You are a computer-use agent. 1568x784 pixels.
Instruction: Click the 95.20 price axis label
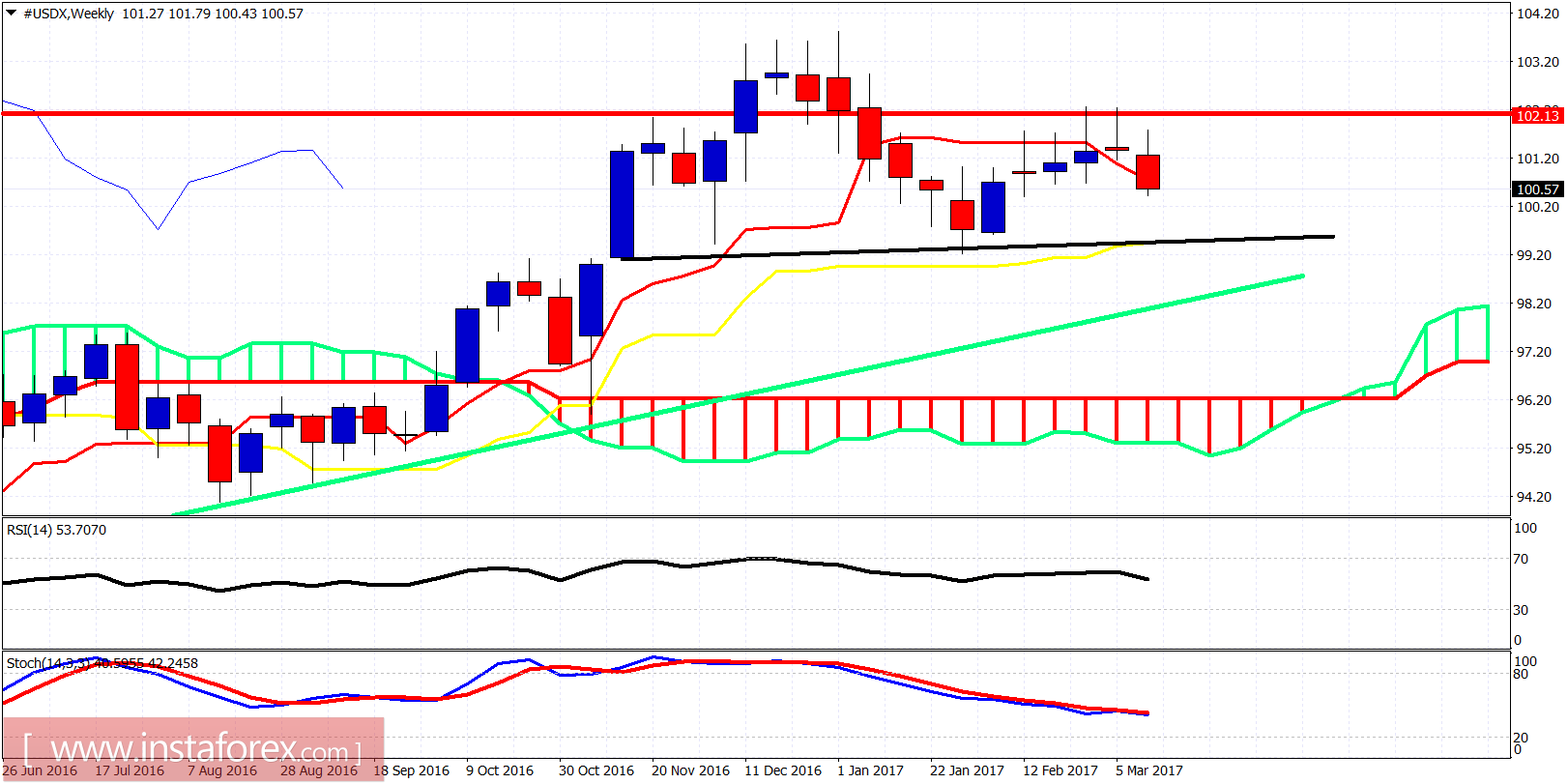point(1537,449)
